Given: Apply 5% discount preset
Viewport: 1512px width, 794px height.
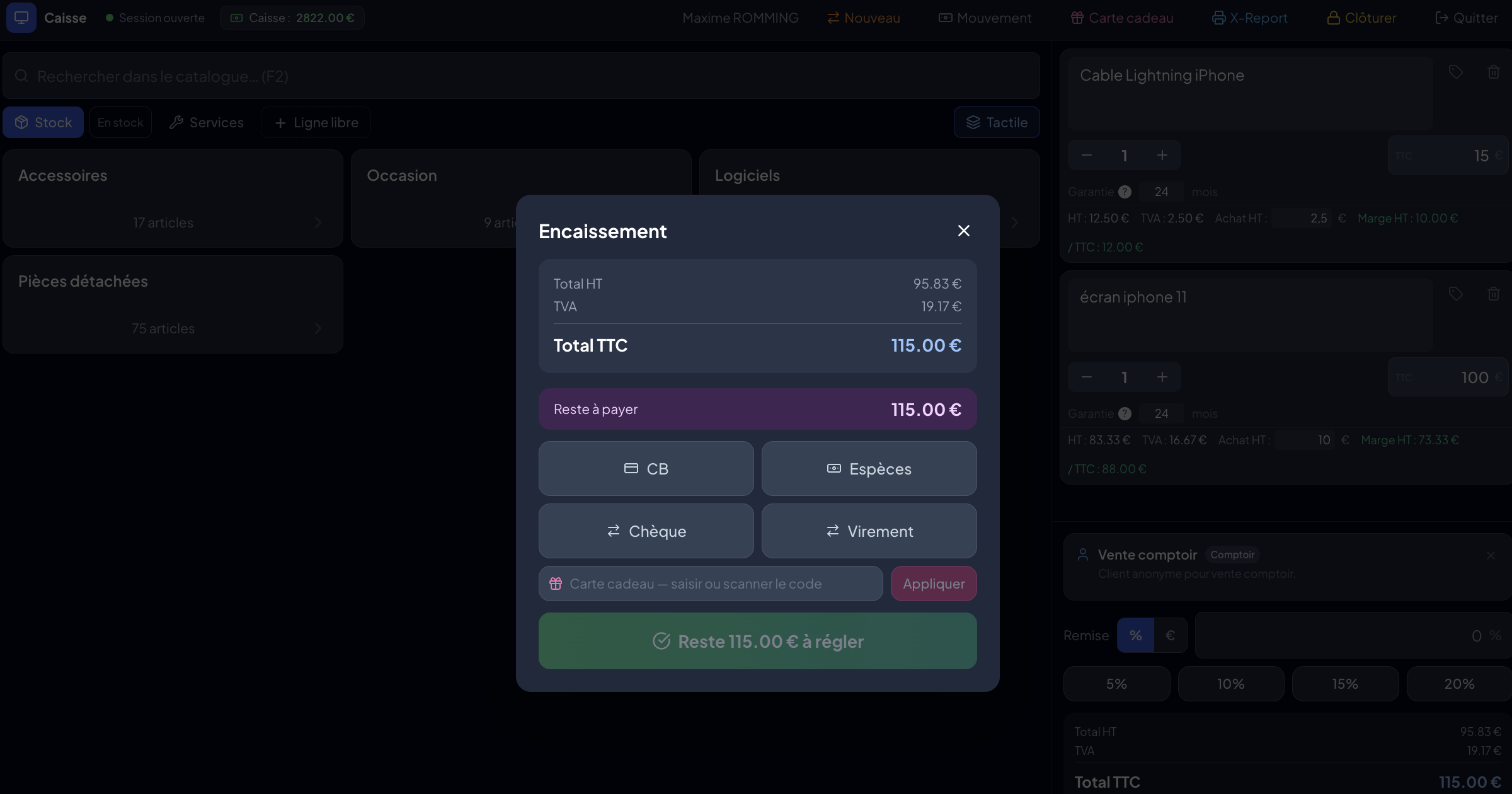Looking at the screenshot, I should point(1116,684).
